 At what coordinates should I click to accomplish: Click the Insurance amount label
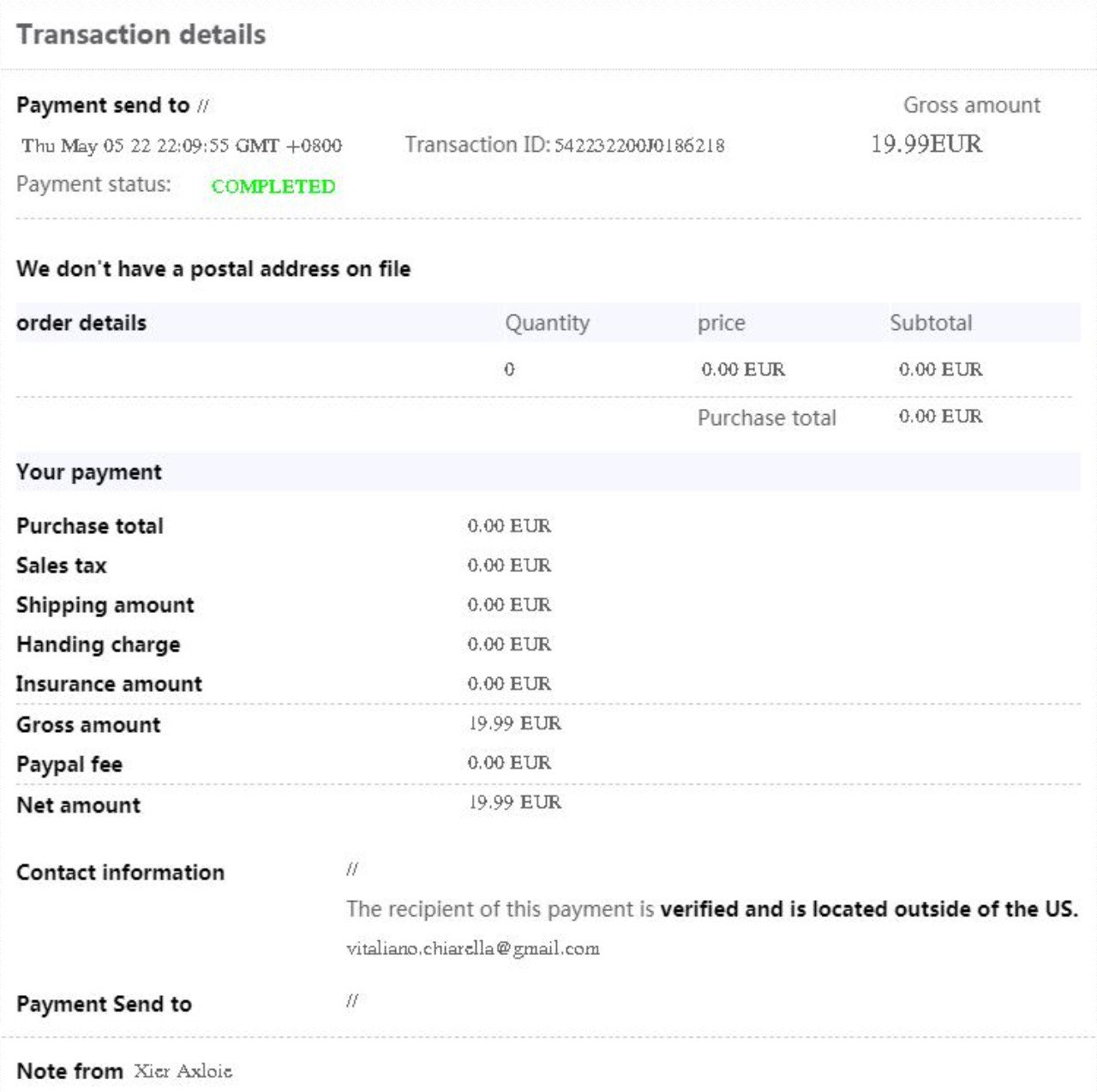109,684
